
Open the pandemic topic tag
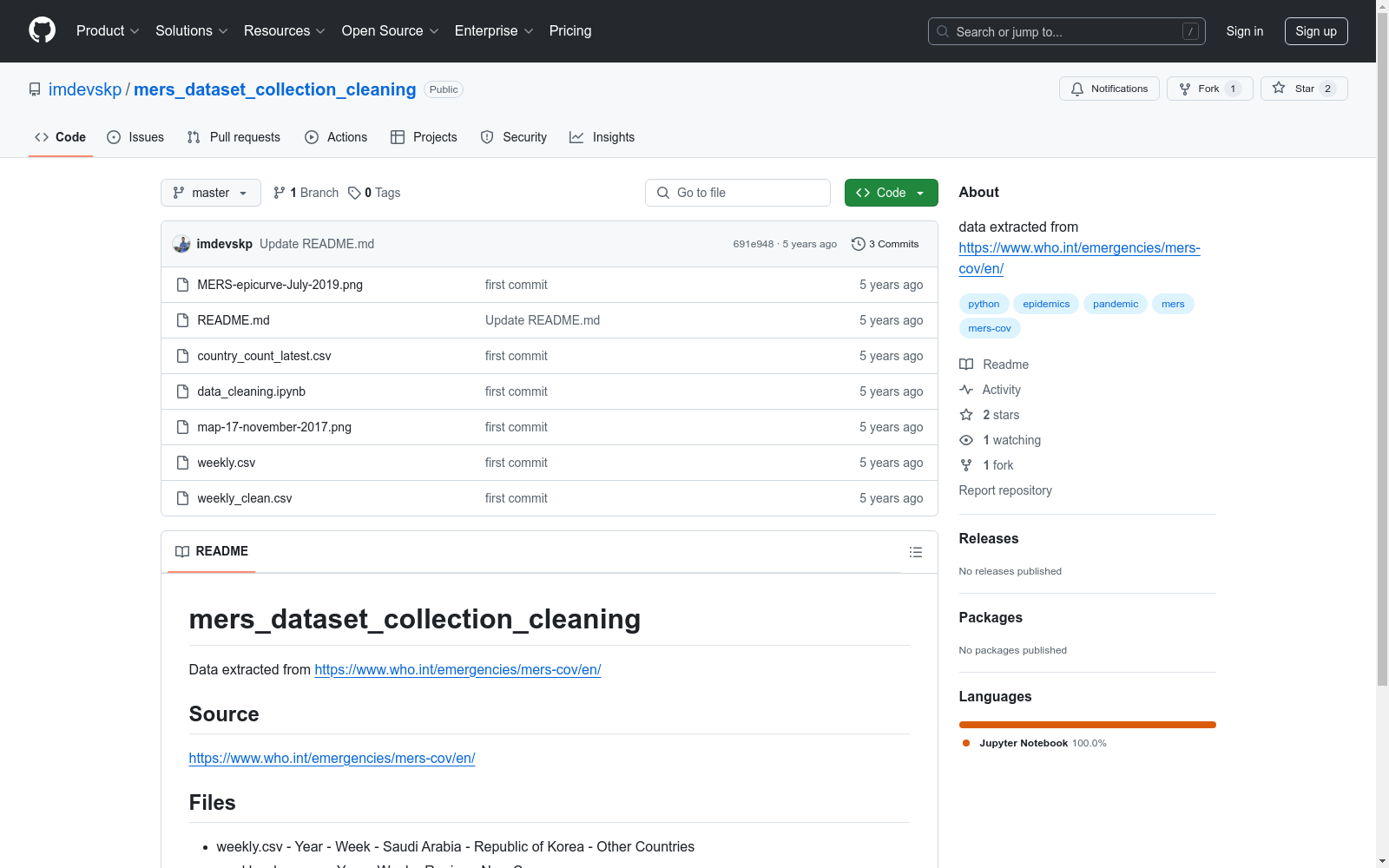tap(1116, 304)
